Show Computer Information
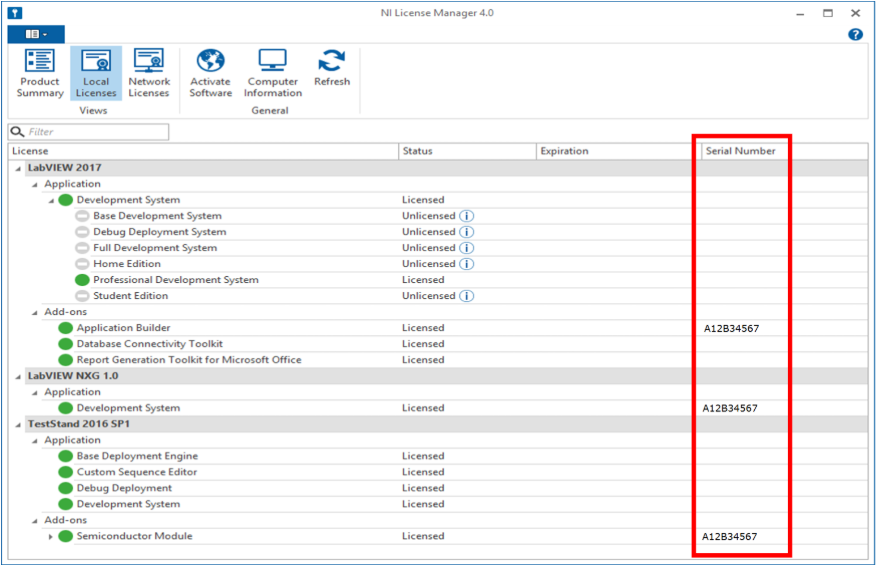This screenshot has height=566, width=877. pyautogui.click(x=272, y=73)
